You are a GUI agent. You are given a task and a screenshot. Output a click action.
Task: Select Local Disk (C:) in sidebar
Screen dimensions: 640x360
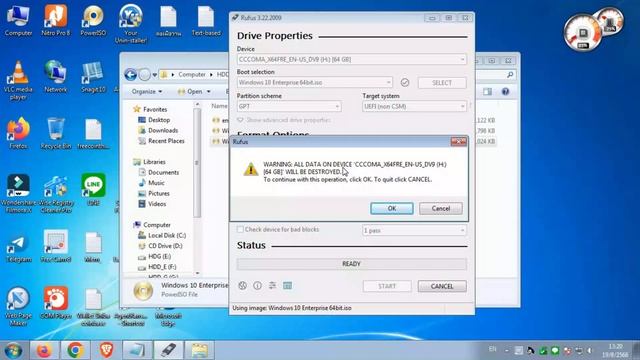coord(162,235)
